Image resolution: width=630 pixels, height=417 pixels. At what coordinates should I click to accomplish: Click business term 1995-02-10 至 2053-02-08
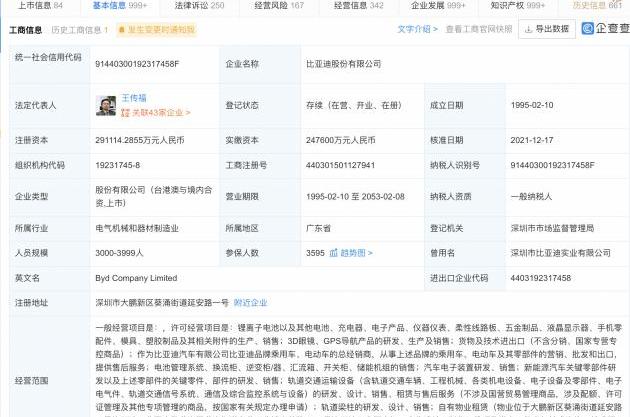click(355, 197)
